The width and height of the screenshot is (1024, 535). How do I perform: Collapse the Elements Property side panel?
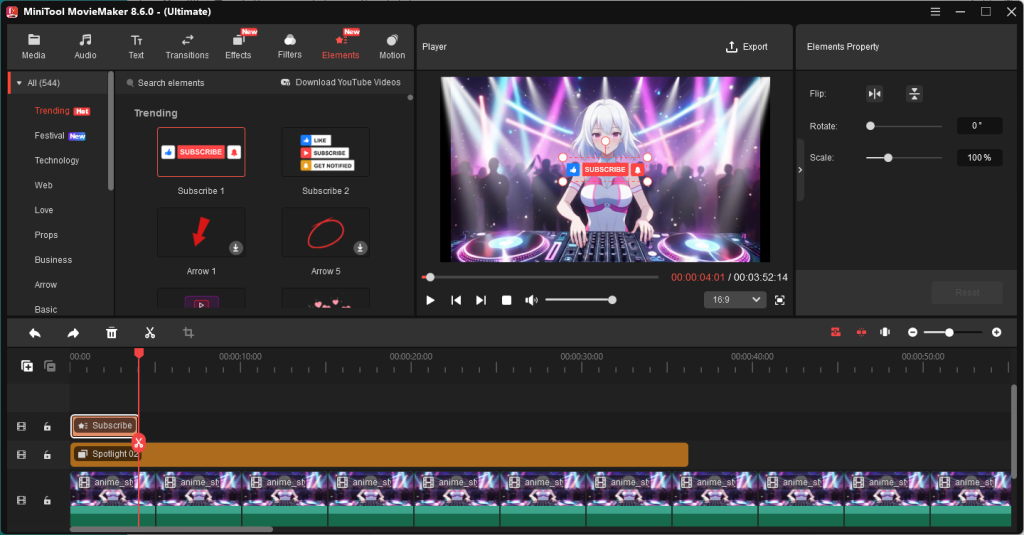[799, 170]
